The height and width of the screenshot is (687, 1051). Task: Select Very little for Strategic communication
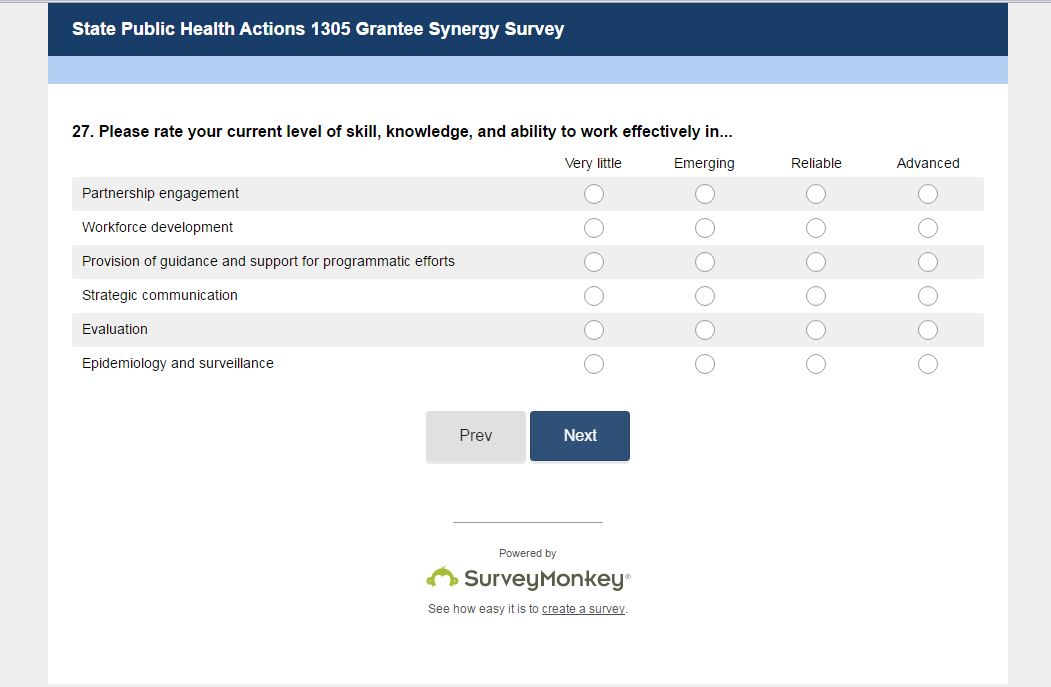pos(594,296)
